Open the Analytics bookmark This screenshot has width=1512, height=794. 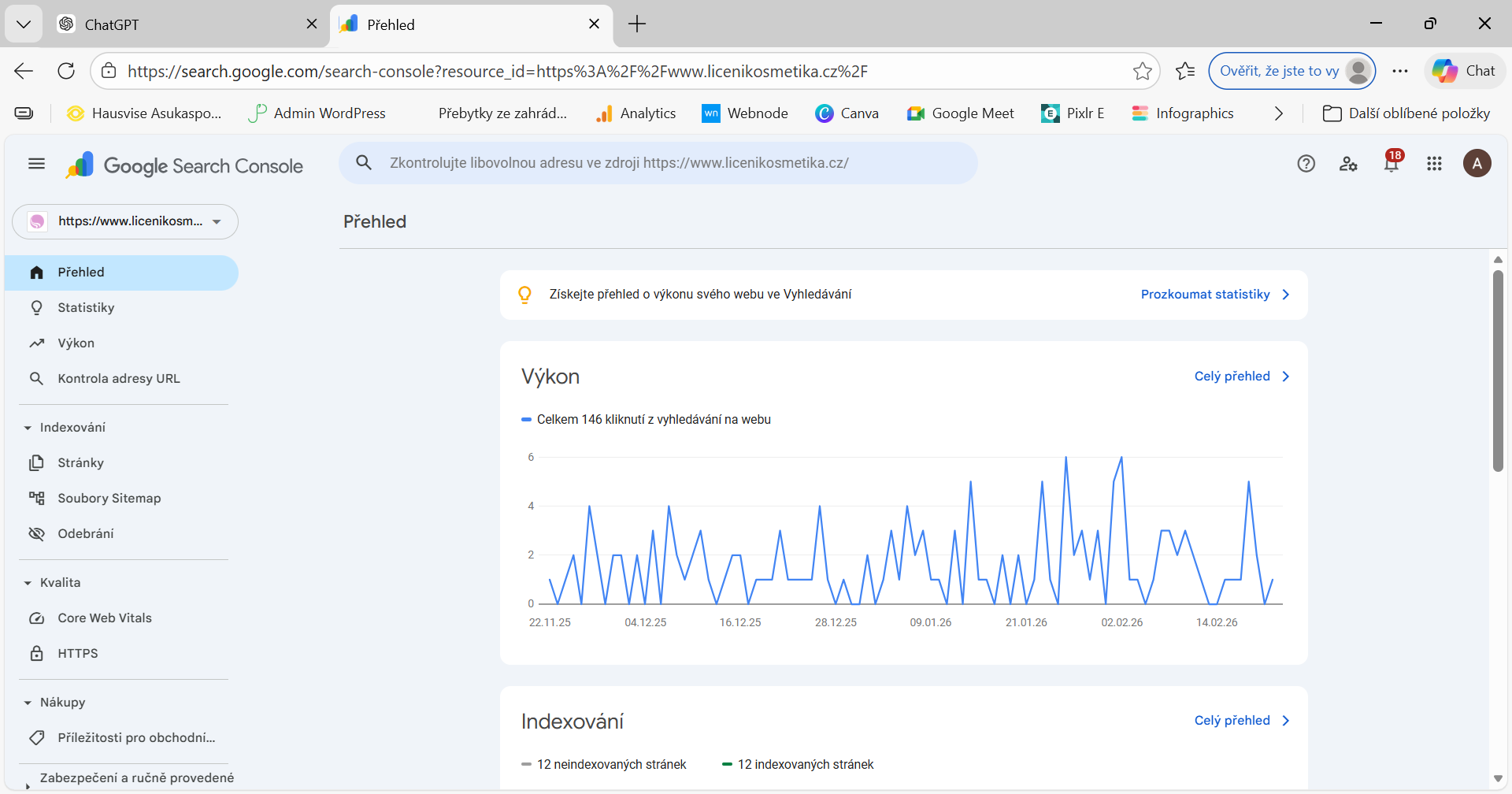(636, 113)
